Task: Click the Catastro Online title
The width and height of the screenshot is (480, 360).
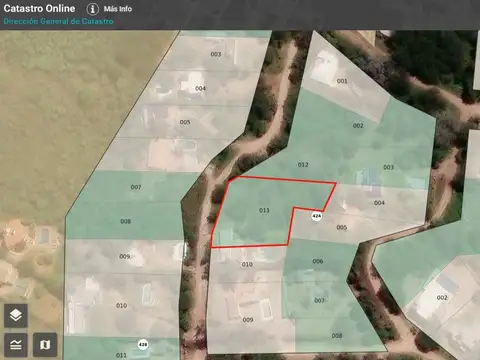Action: click(x=39, y=8)
